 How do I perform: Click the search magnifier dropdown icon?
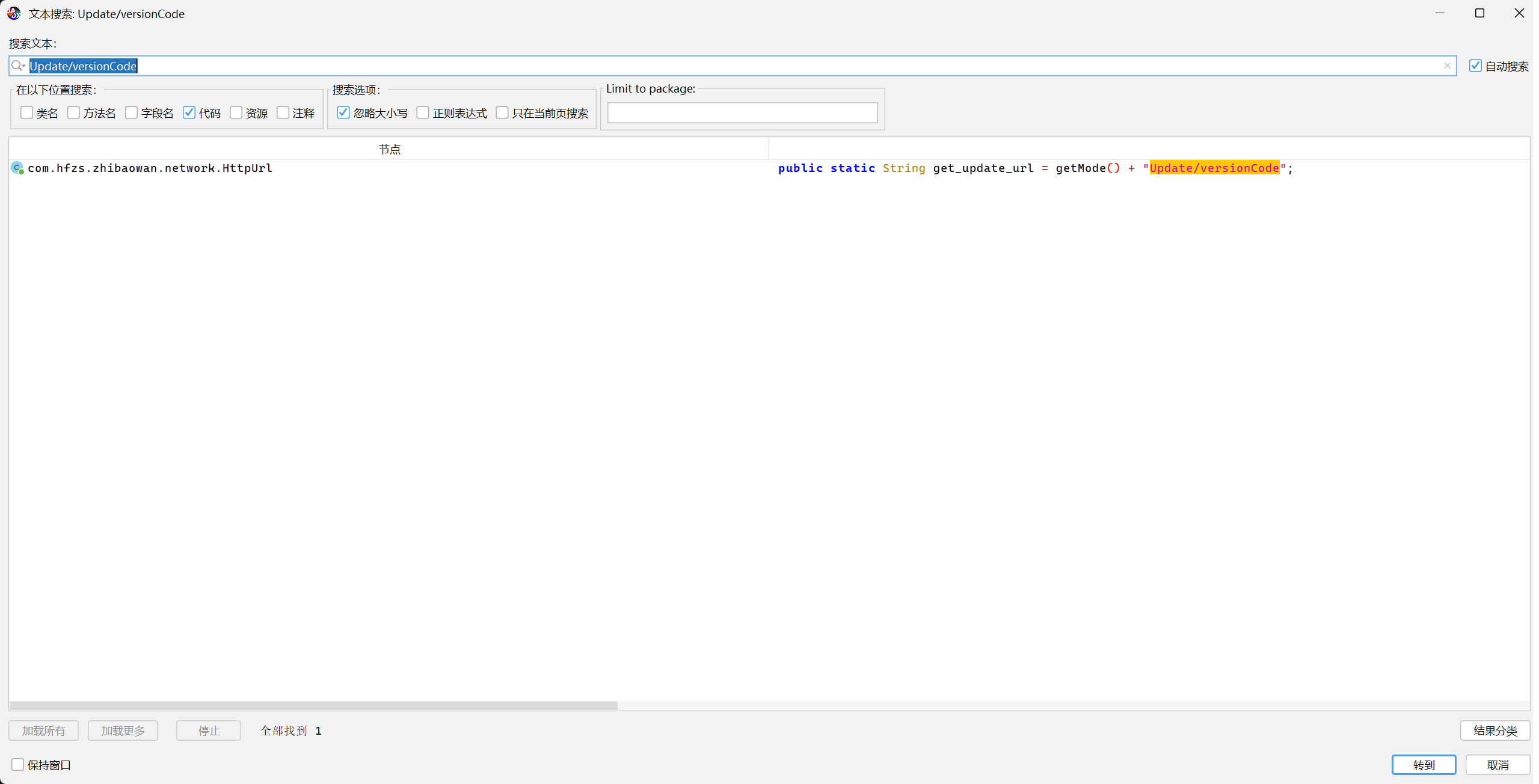[18, 66]
